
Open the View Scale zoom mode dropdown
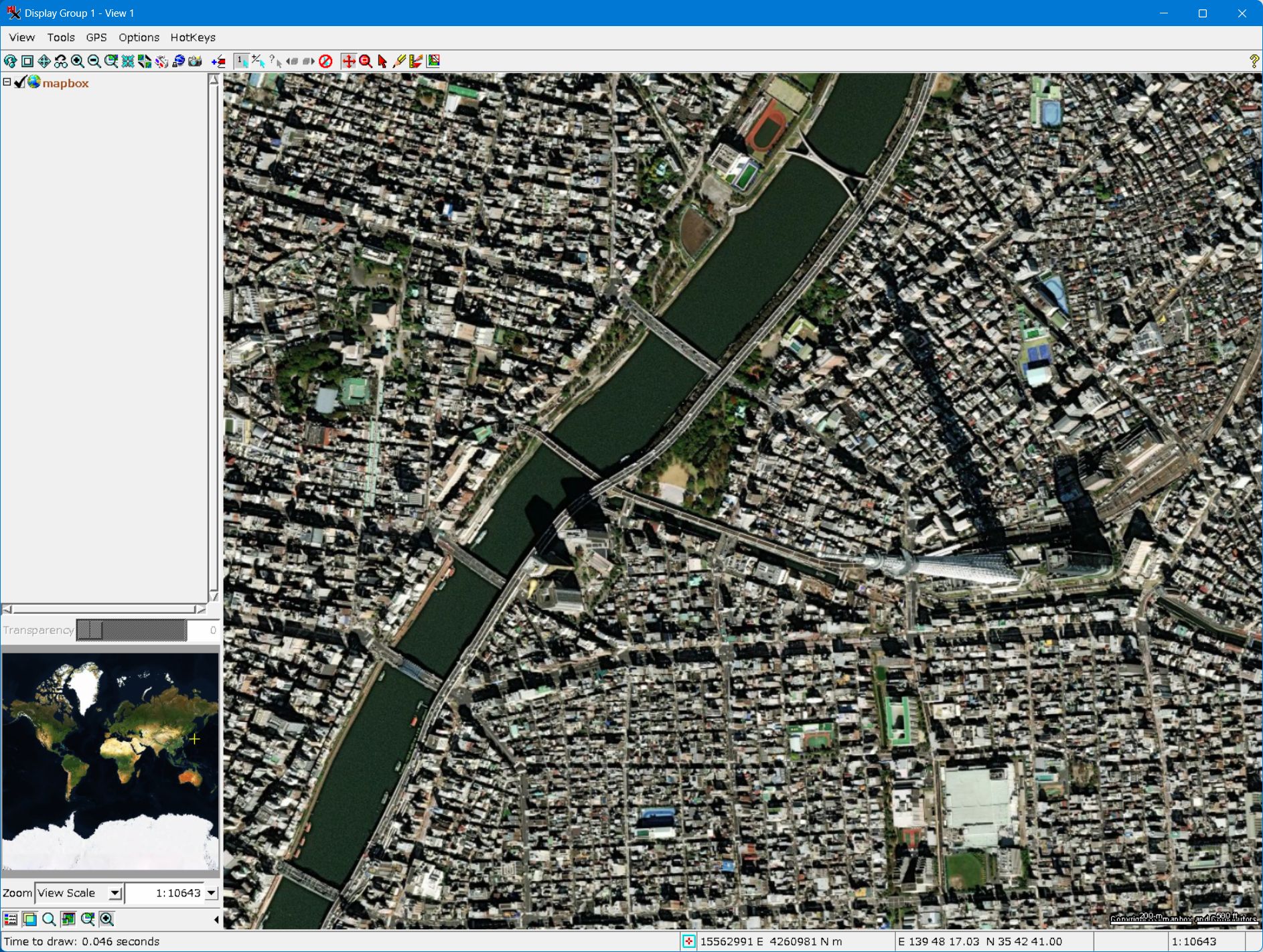[x=115, y=893]
